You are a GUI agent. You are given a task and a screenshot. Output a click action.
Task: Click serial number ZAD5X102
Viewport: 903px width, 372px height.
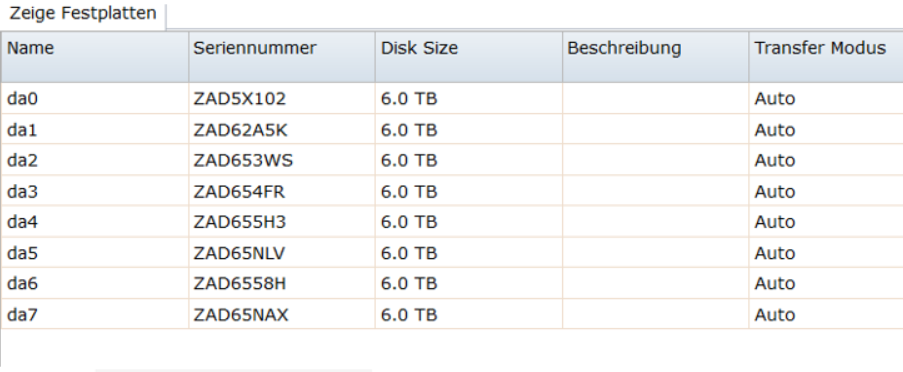click(240, 99)
